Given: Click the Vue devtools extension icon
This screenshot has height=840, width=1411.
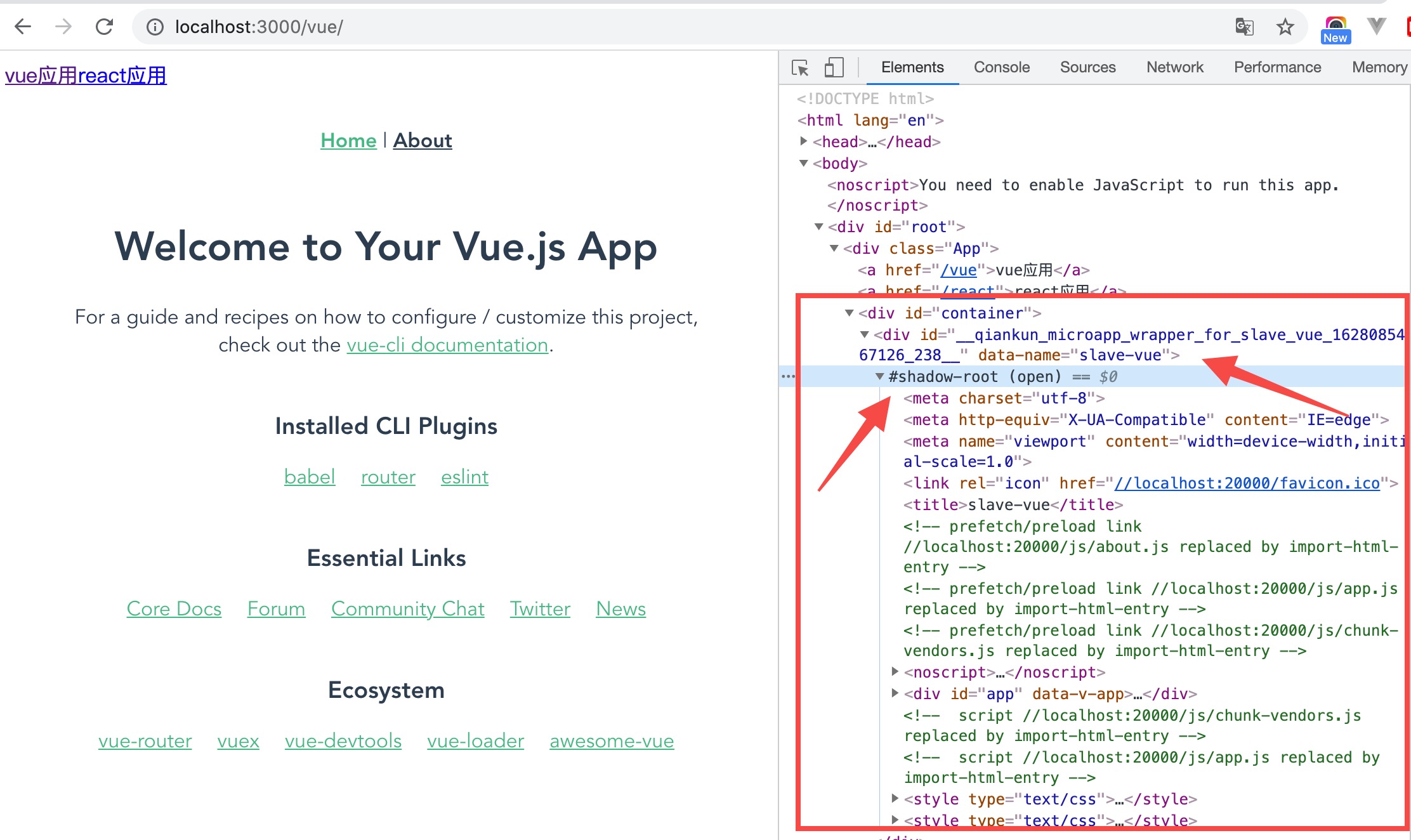Looking at the screenshot, I should tap(1376, 27).
